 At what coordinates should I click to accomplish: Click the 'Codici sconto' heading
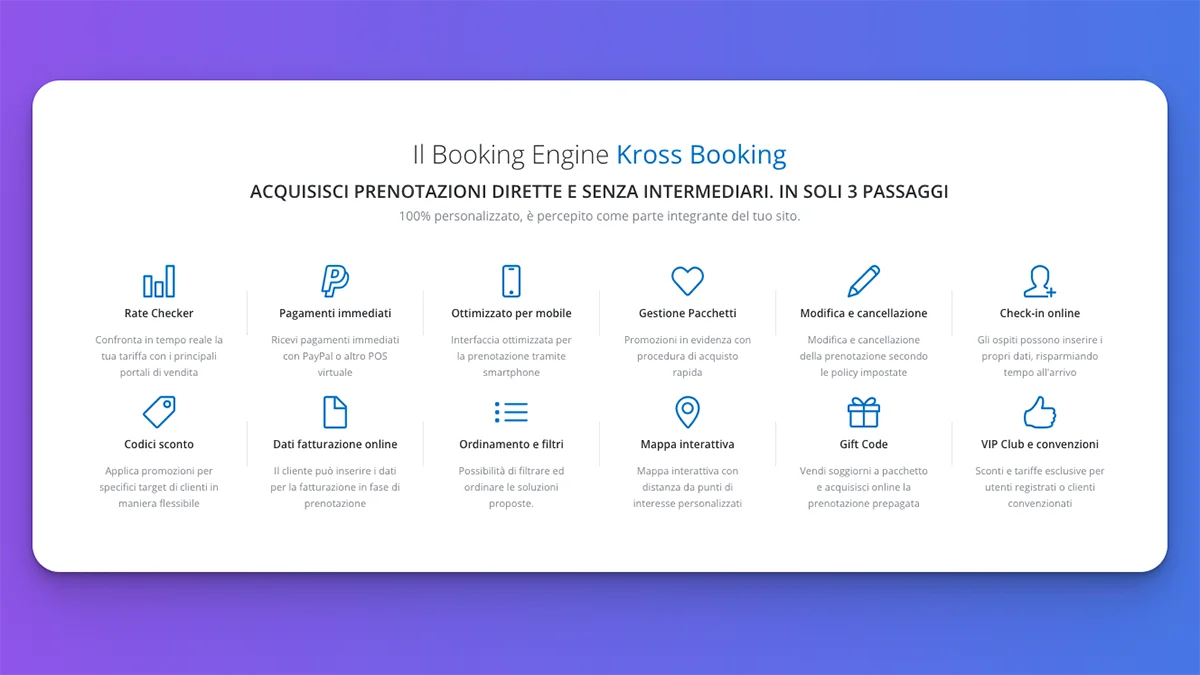(159, 444)
